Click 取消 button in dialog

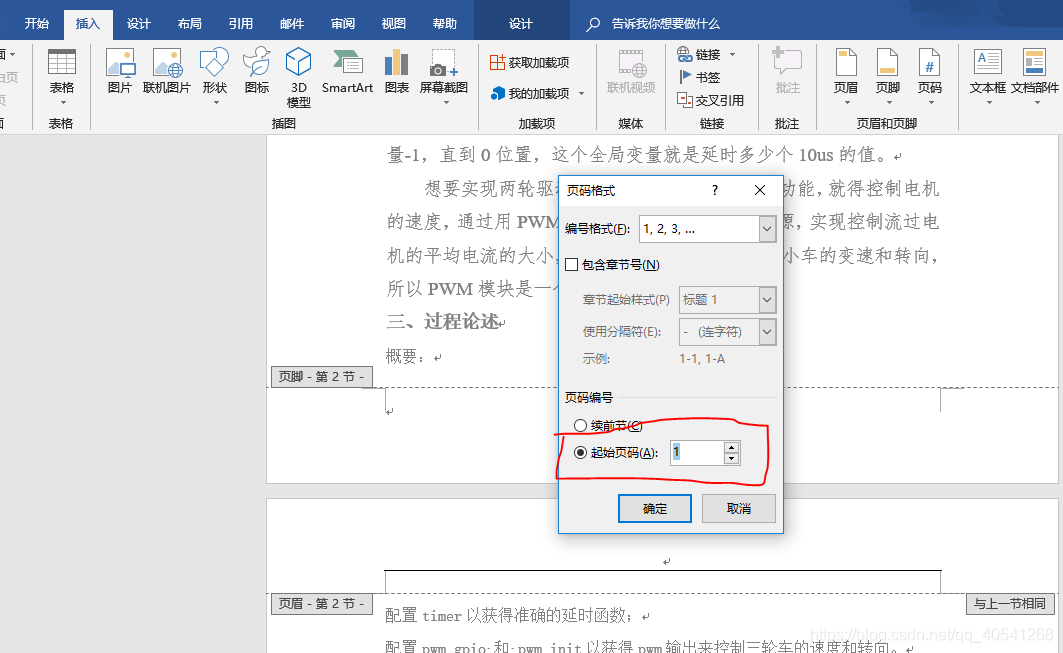tap(739, 509)
